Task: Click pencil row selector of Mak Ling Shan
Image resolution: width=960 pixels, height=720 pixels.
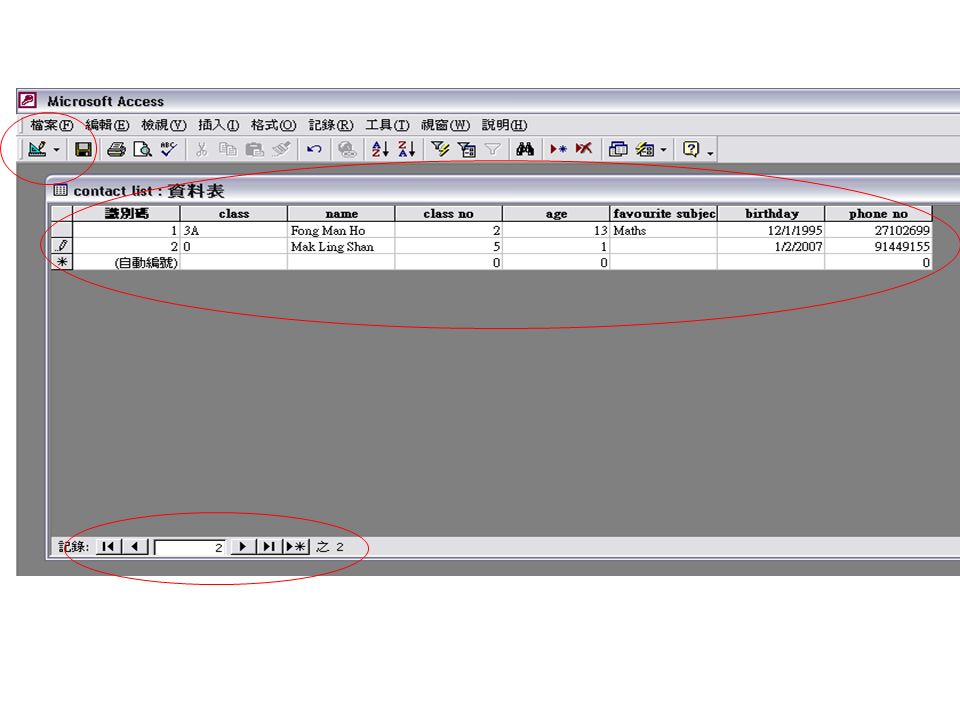Action: pos(62,246)
